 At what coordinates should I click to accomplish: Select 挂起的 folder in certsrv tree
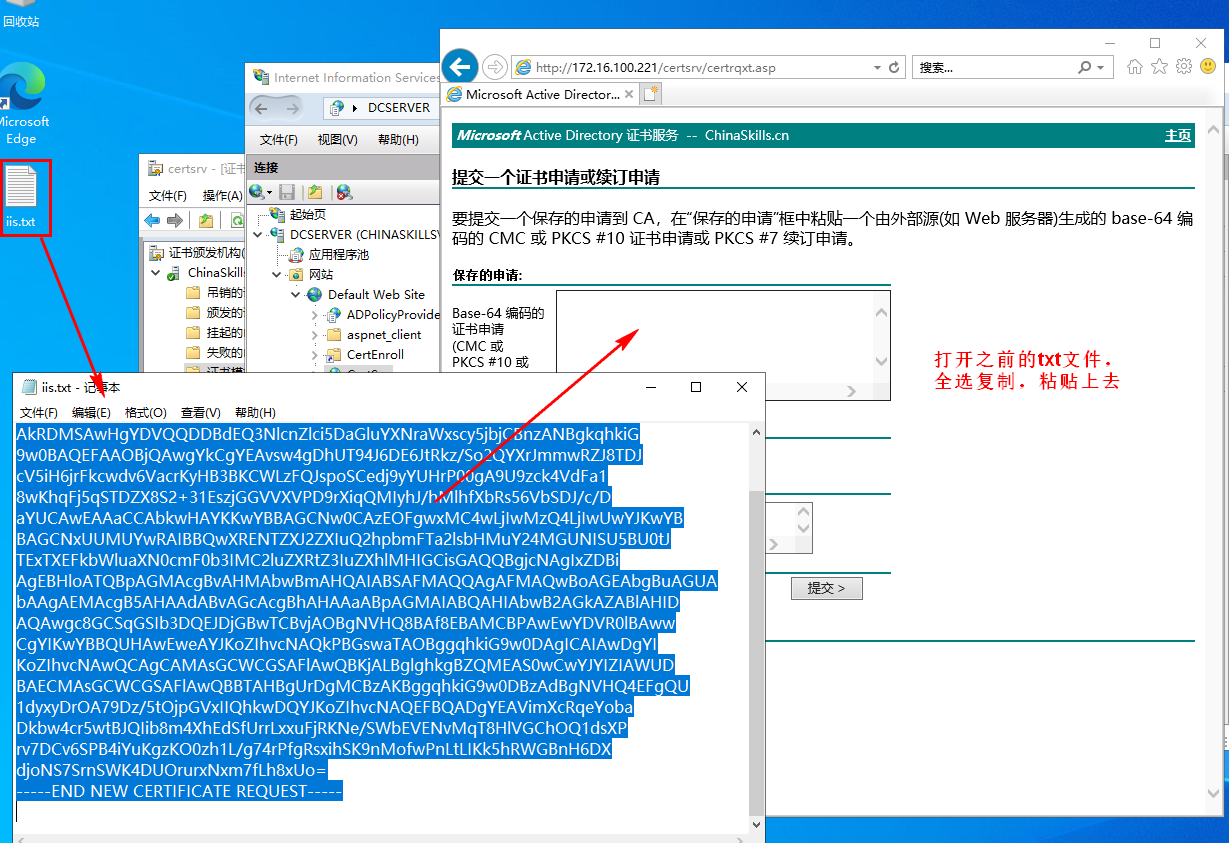pos(224,333)
